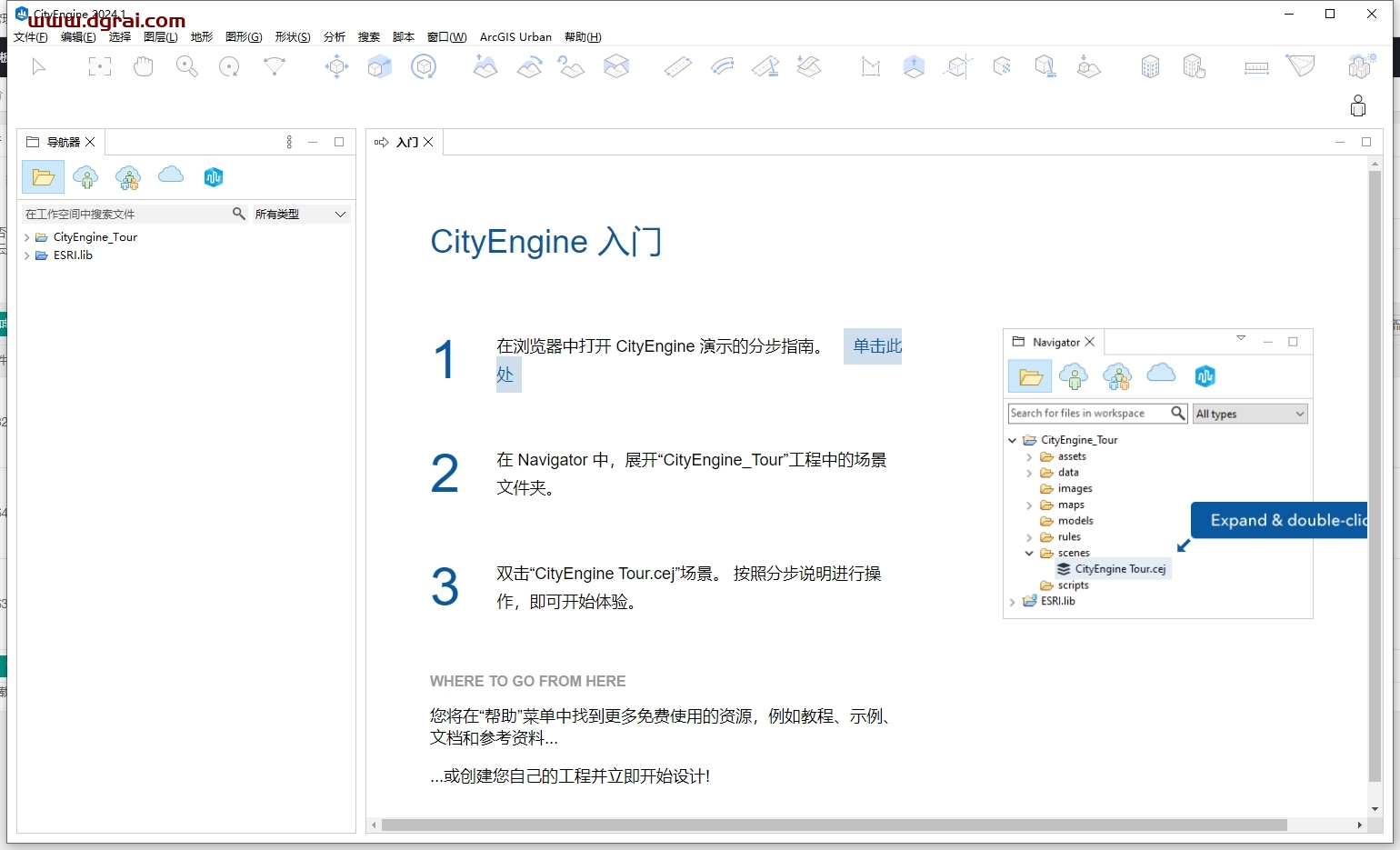Open the 编辑(E) menu

pos(78,37)
